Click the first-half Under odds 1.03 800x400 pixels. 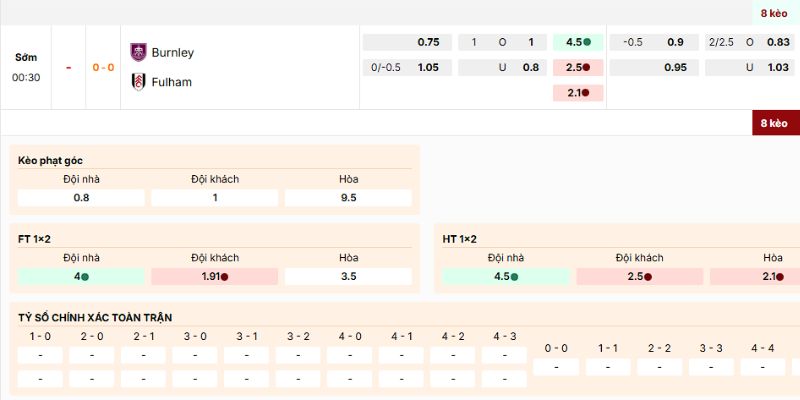[x=750, y=68]
